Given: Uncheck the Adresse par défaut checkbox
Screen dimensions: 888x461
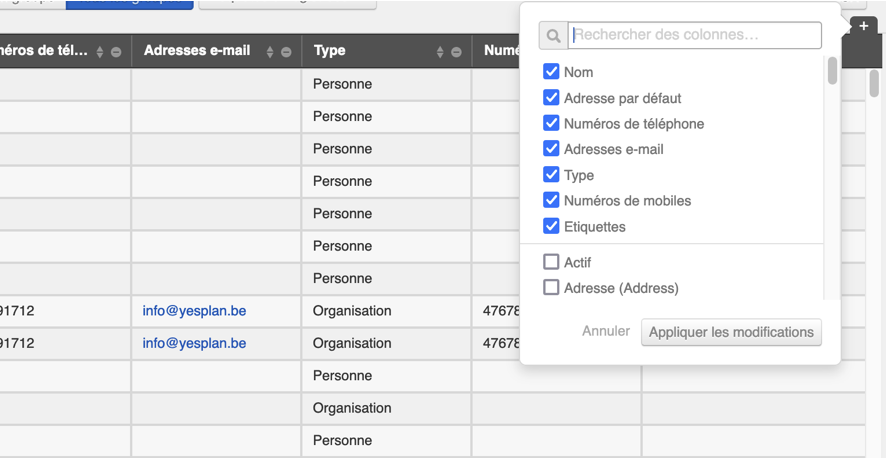Looking at the screenshot, I should 551,98.
